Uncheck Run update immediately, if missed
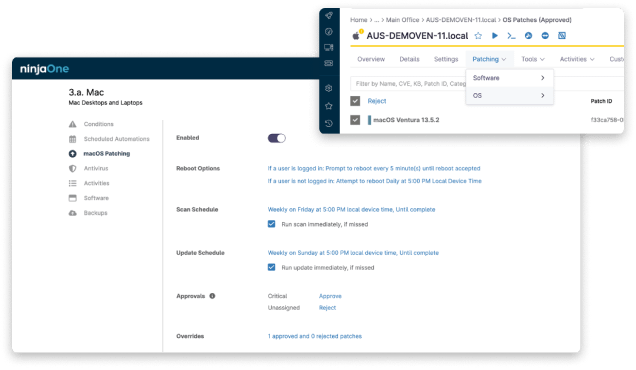 pos(271,267)
